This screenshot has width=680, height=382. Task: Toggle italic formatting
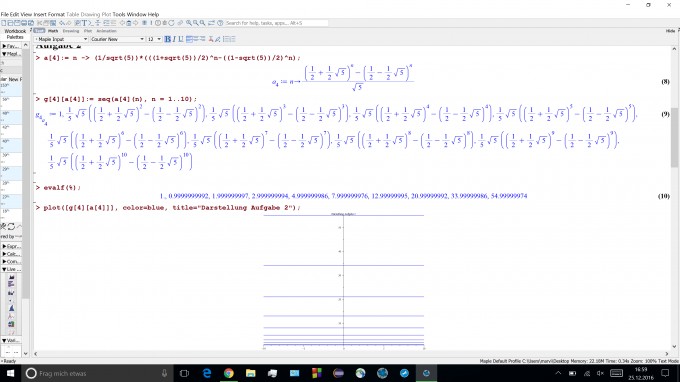tap(174, 39)
